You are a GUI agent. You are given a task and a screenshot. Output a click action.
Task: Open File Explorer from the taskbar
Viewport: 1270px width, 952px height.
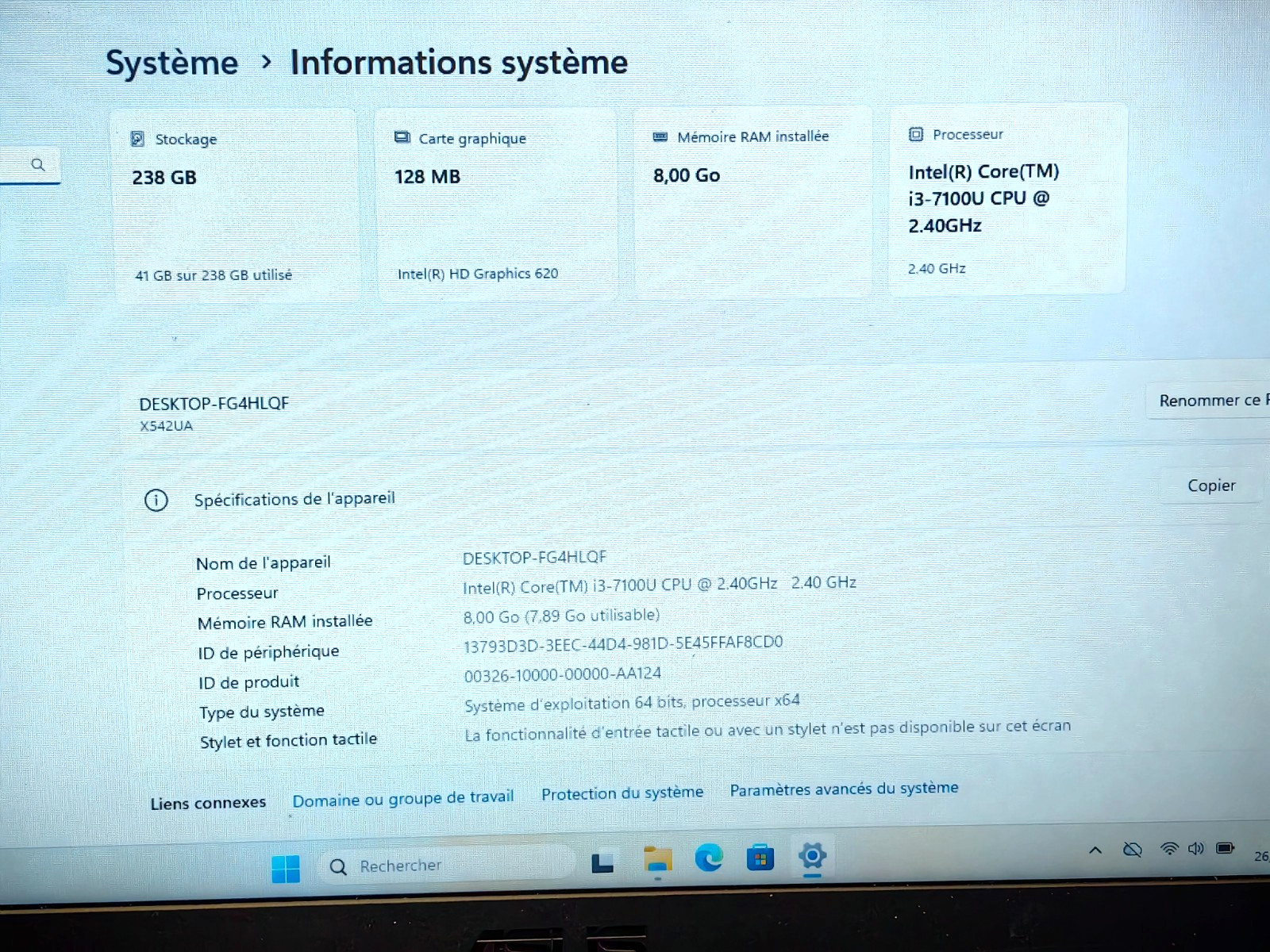click(657, 860)
